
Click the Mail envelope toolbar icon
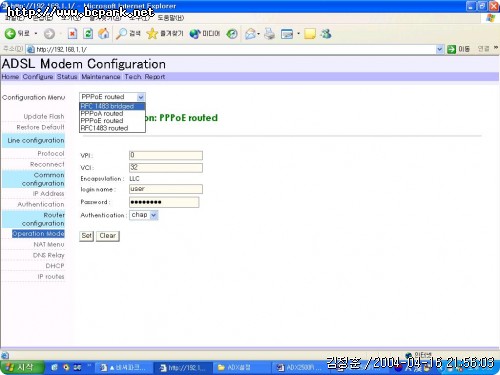[x=250, y=34]
